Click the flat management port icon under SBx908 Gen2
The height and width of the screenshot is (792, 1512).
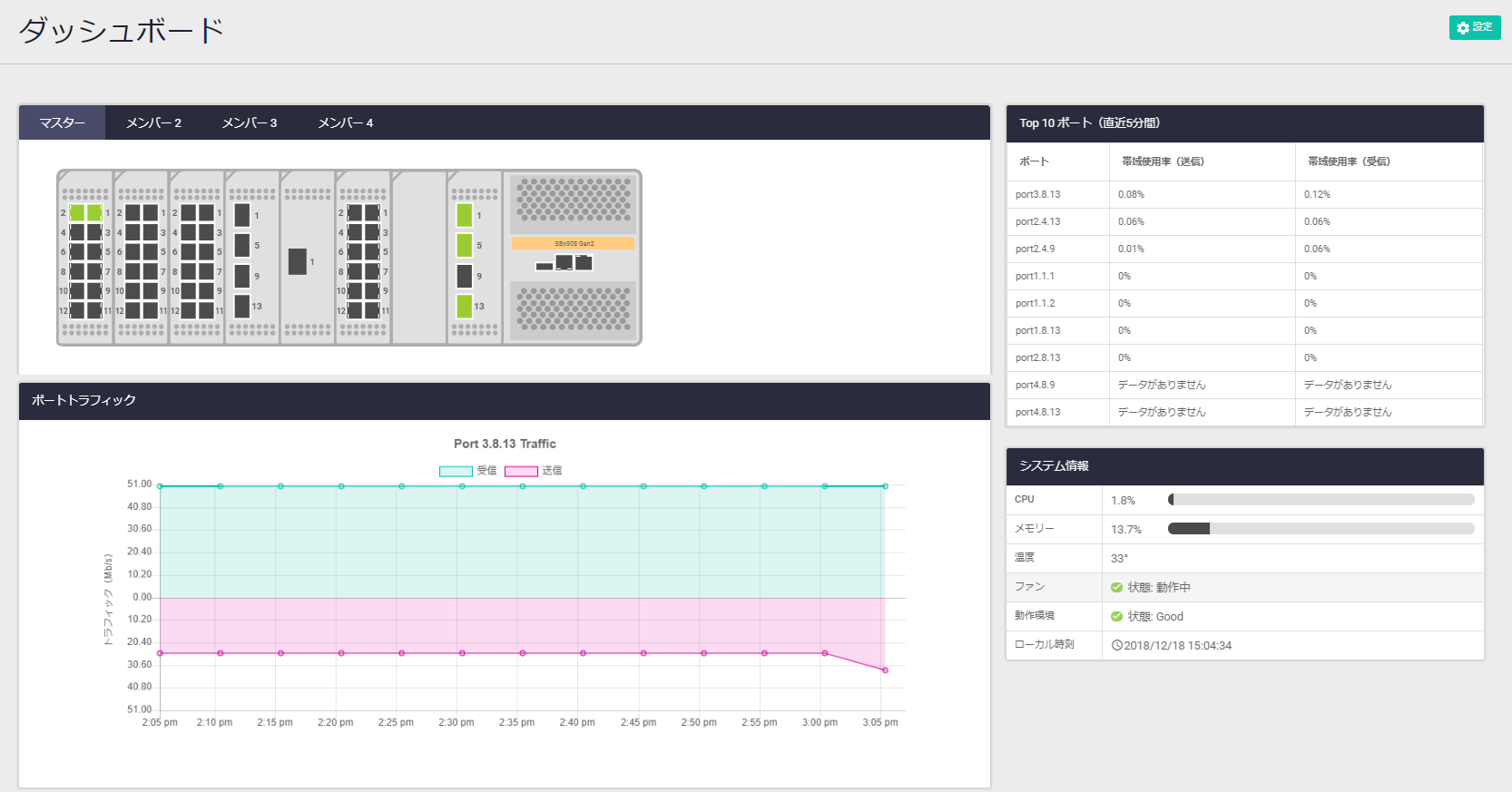(545, 267)
